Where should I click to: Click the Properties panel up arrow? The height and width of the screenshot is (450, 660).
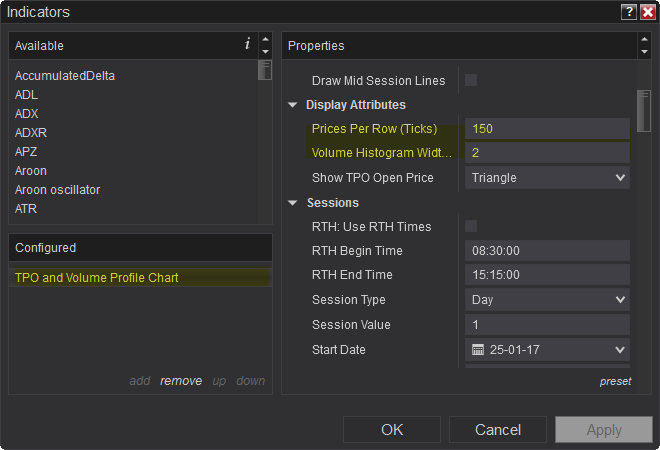[644, 39]
